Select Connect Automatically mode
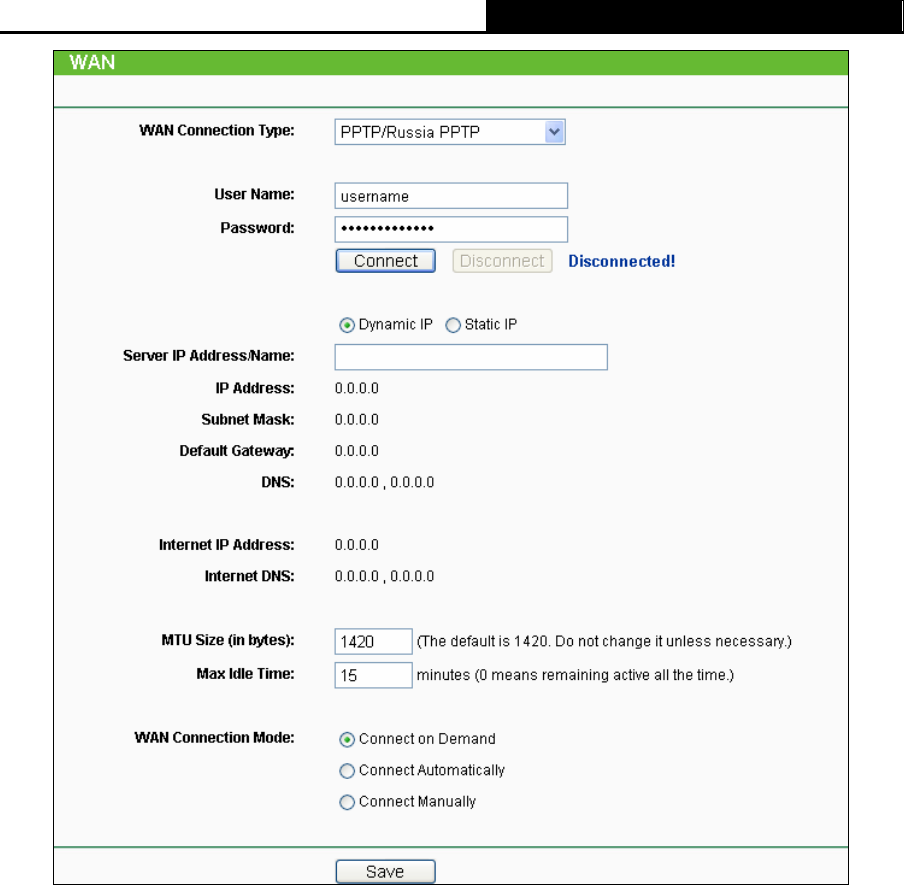 [346, 771]
